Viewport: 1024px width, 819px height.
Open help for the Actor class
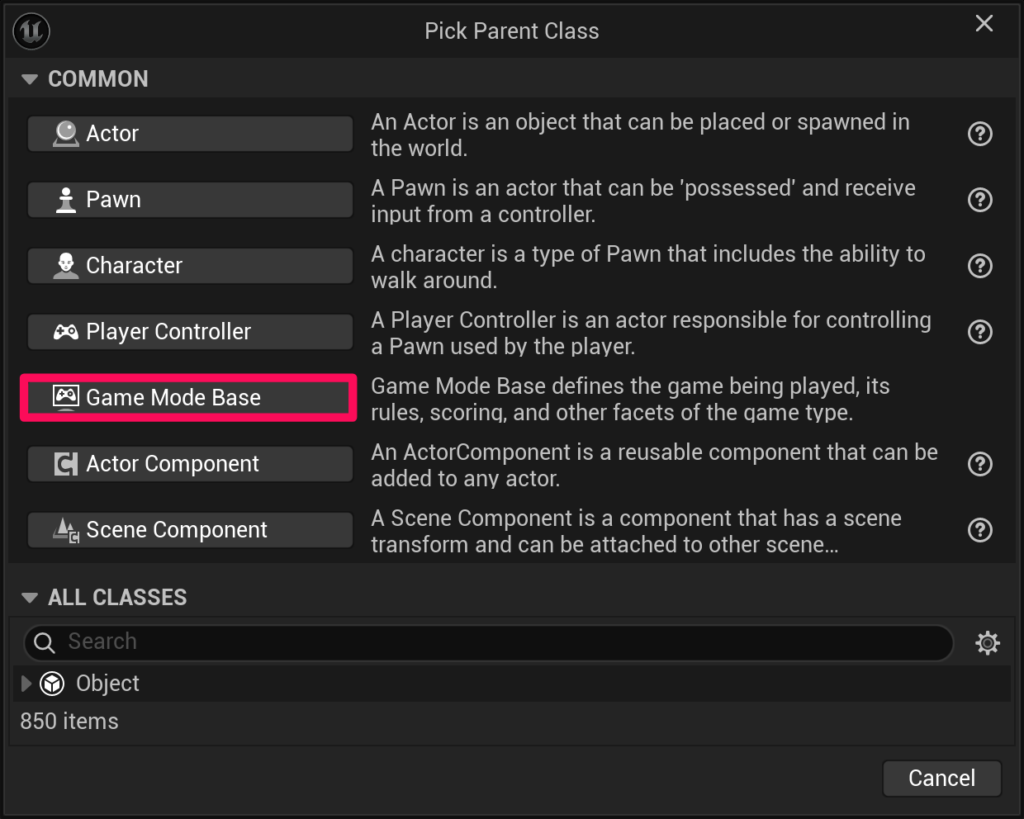click(x=980, y=134)
